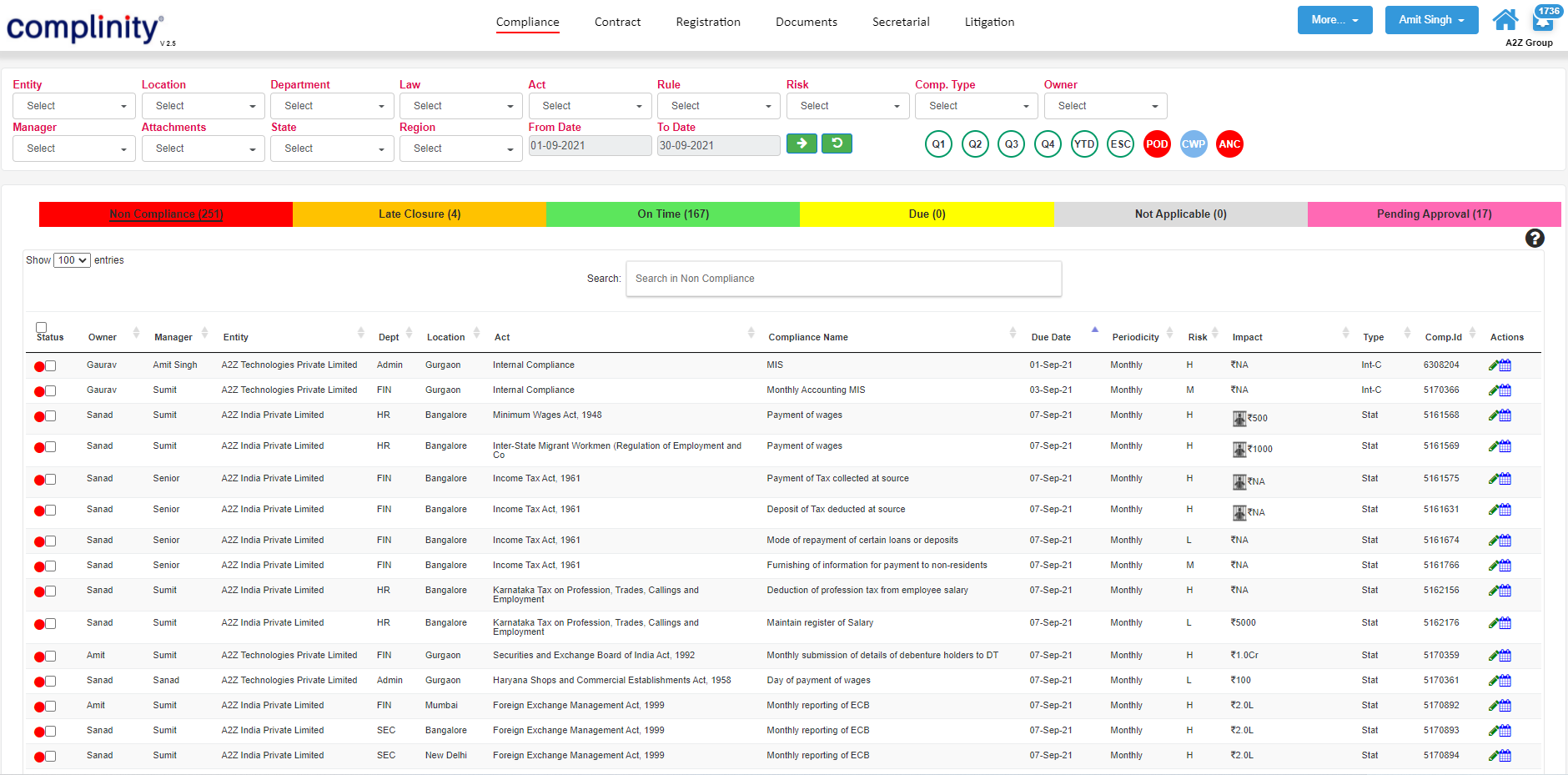Tick the checkbox in the table header row
The height and width of the screenshot is (775, 1568).
[41, 328]
